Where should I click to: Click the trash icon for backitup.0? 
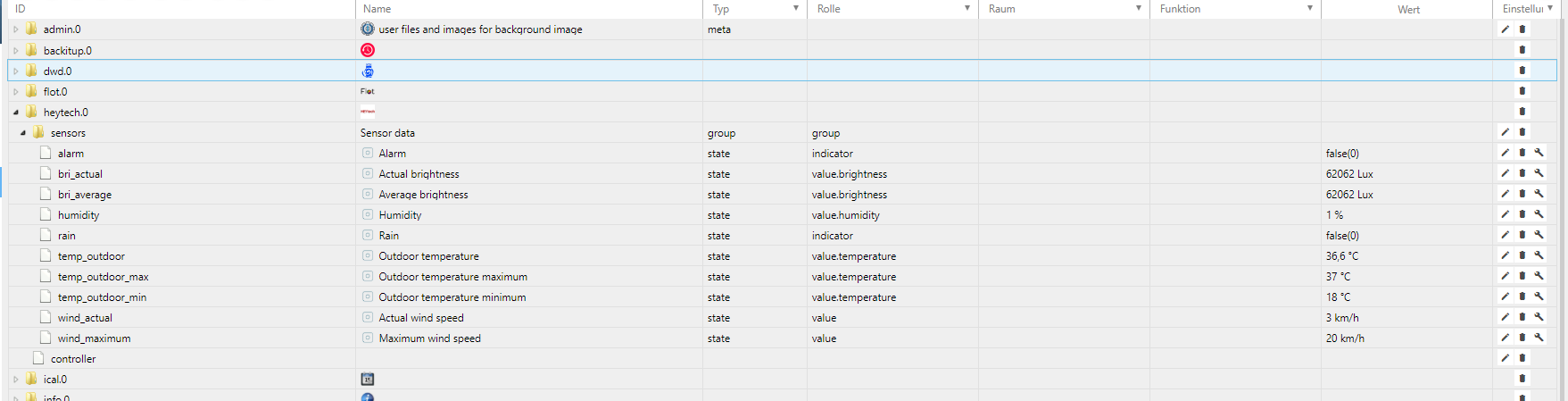pyautogui.click(x=1522, y=50)
